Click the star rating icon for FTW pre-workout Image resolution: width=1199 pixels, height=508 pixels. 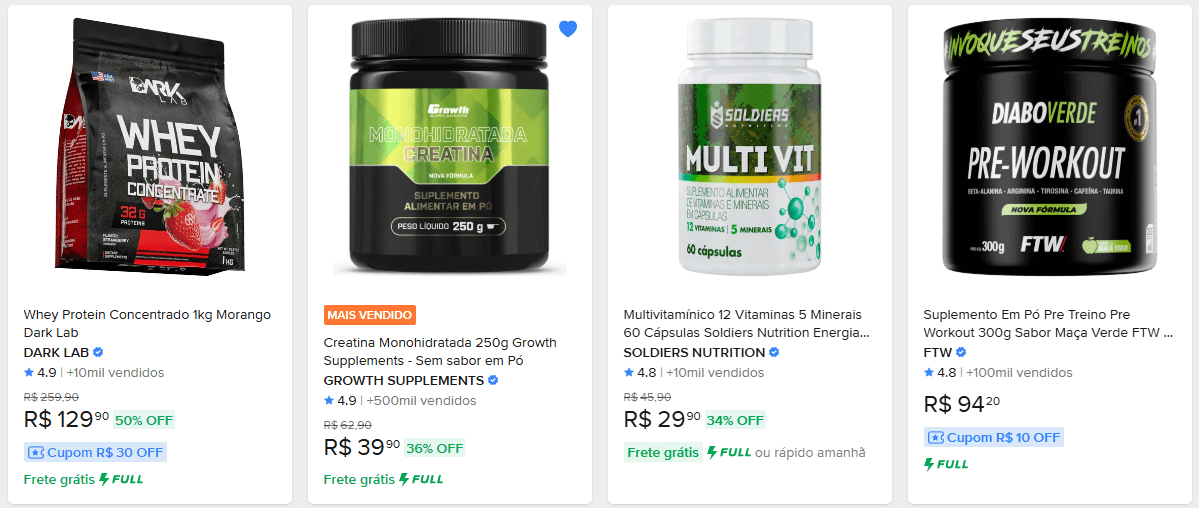929,373
